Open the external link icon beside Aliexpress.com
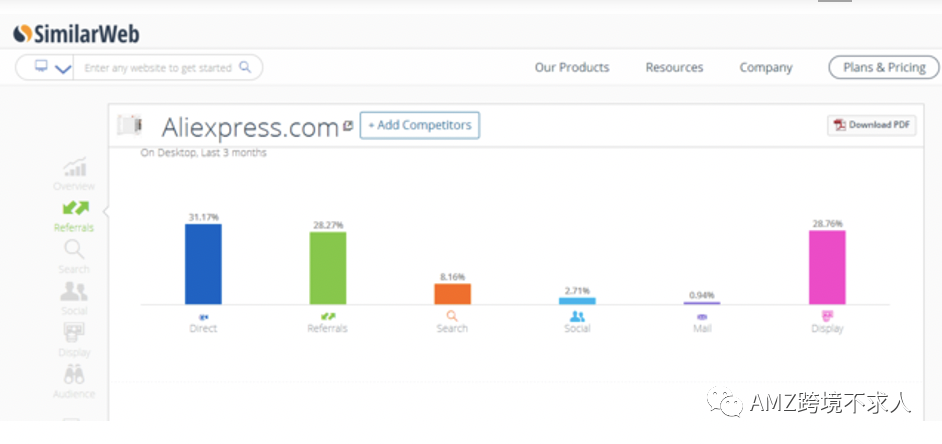The image size is (942, 444). tap(348, 126)
